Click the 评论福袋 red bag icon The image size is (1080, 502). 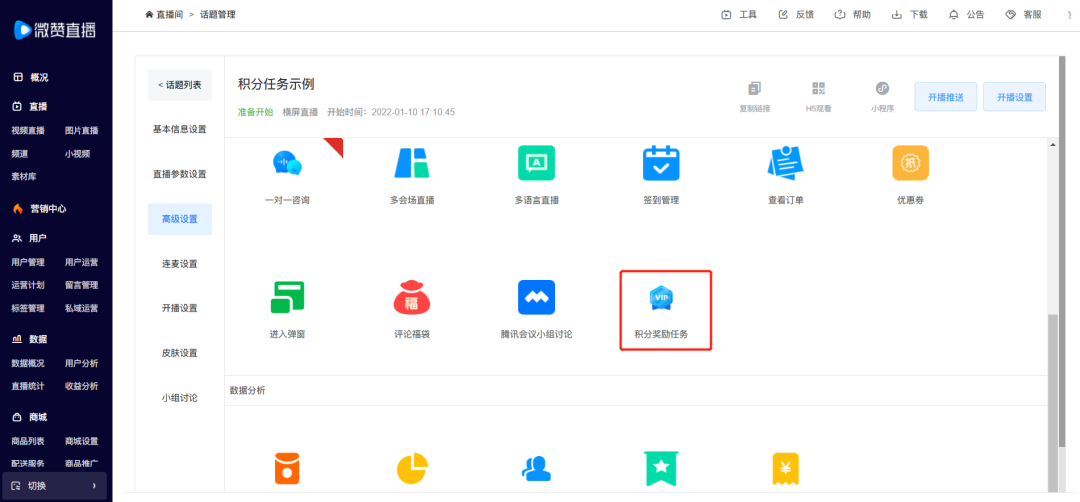[411, 297]
